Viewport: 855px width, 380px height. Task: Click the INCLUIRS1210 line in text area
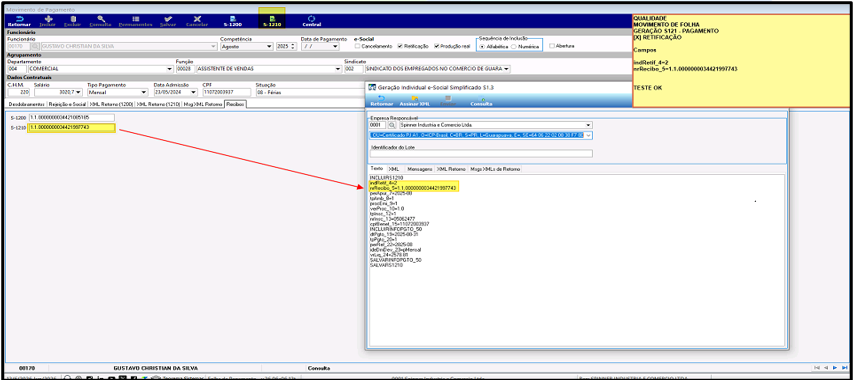[x=386, y=178]
